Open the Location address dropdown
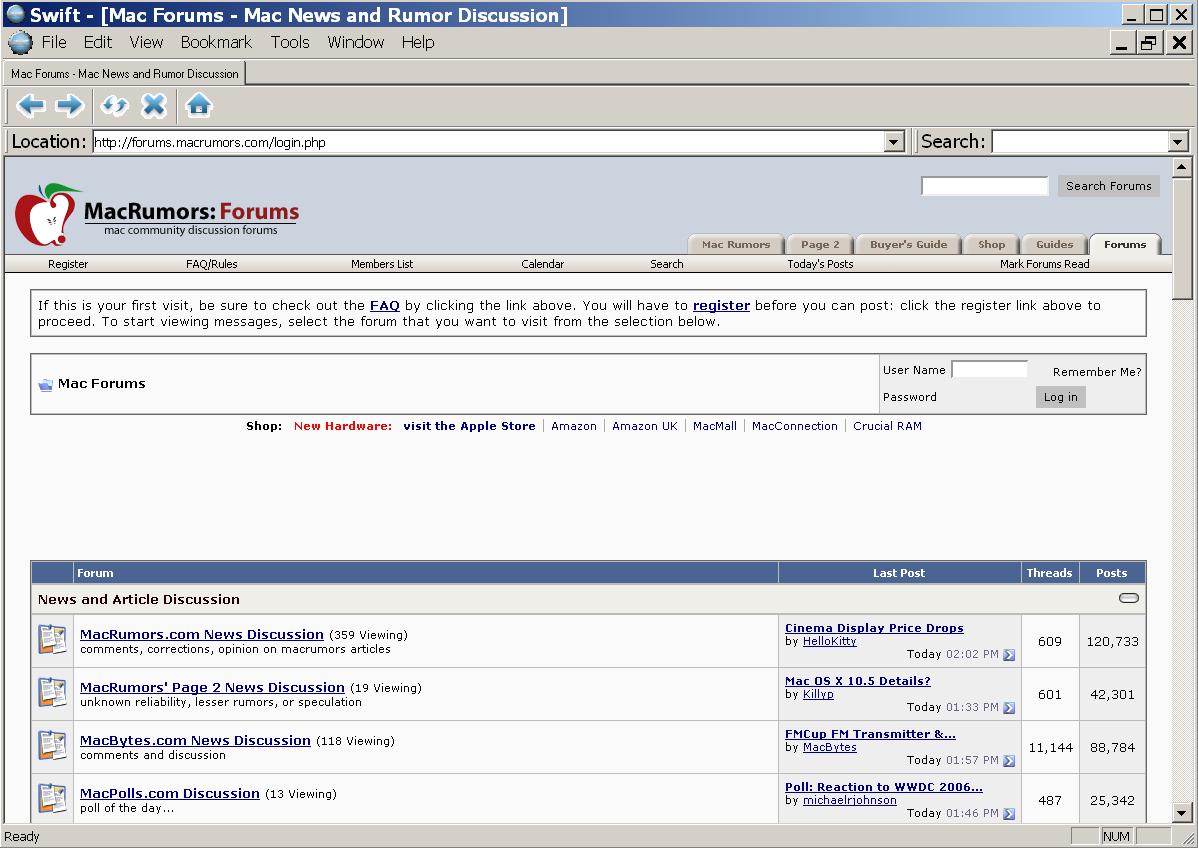1198x848 pixels. [x=894, y=142]
